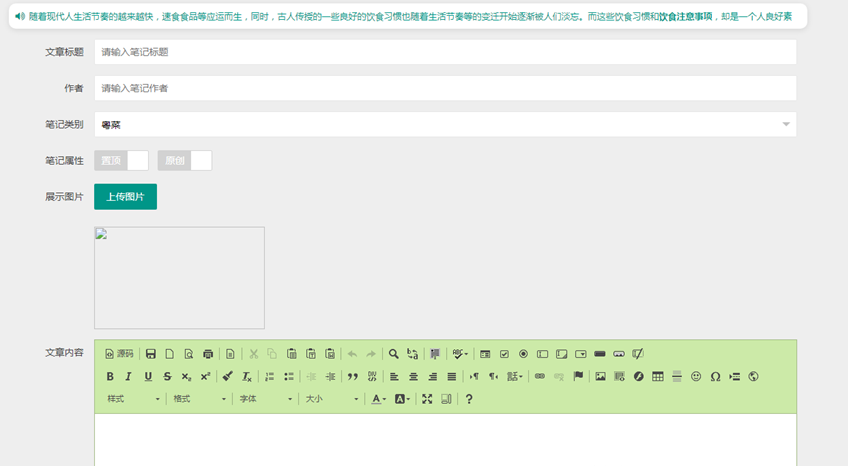Insert a selection field form element

tap(581, 354)
